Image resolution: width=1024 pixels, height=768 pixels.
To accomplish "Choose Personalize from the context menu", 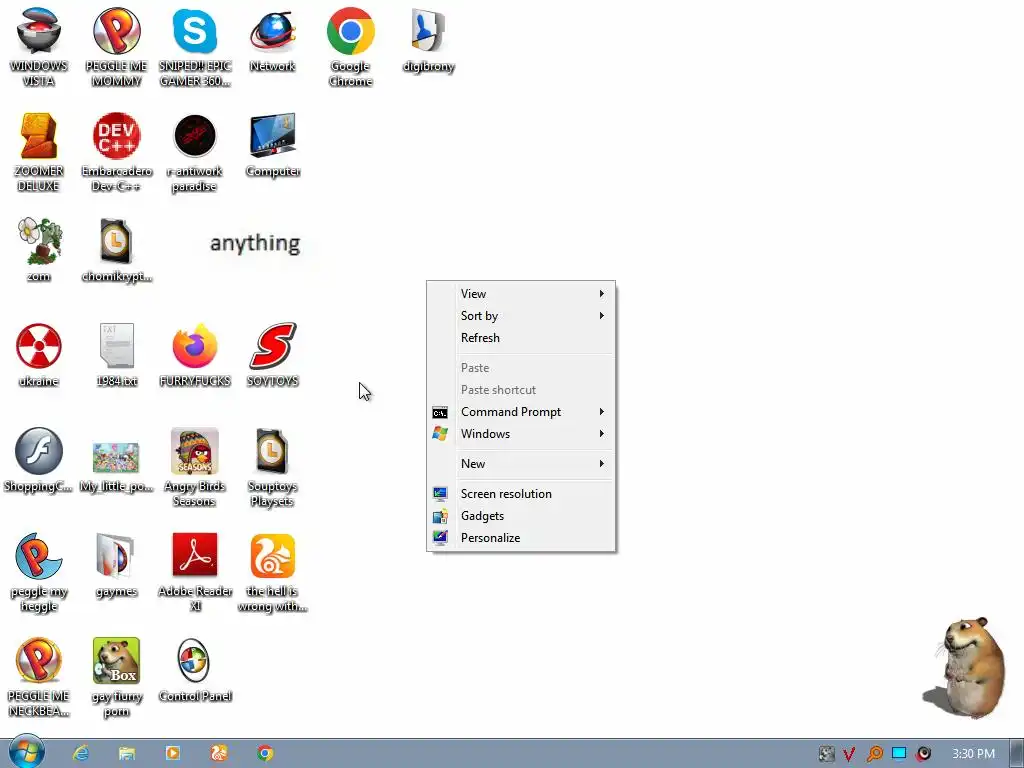I will tap(520, 538).
